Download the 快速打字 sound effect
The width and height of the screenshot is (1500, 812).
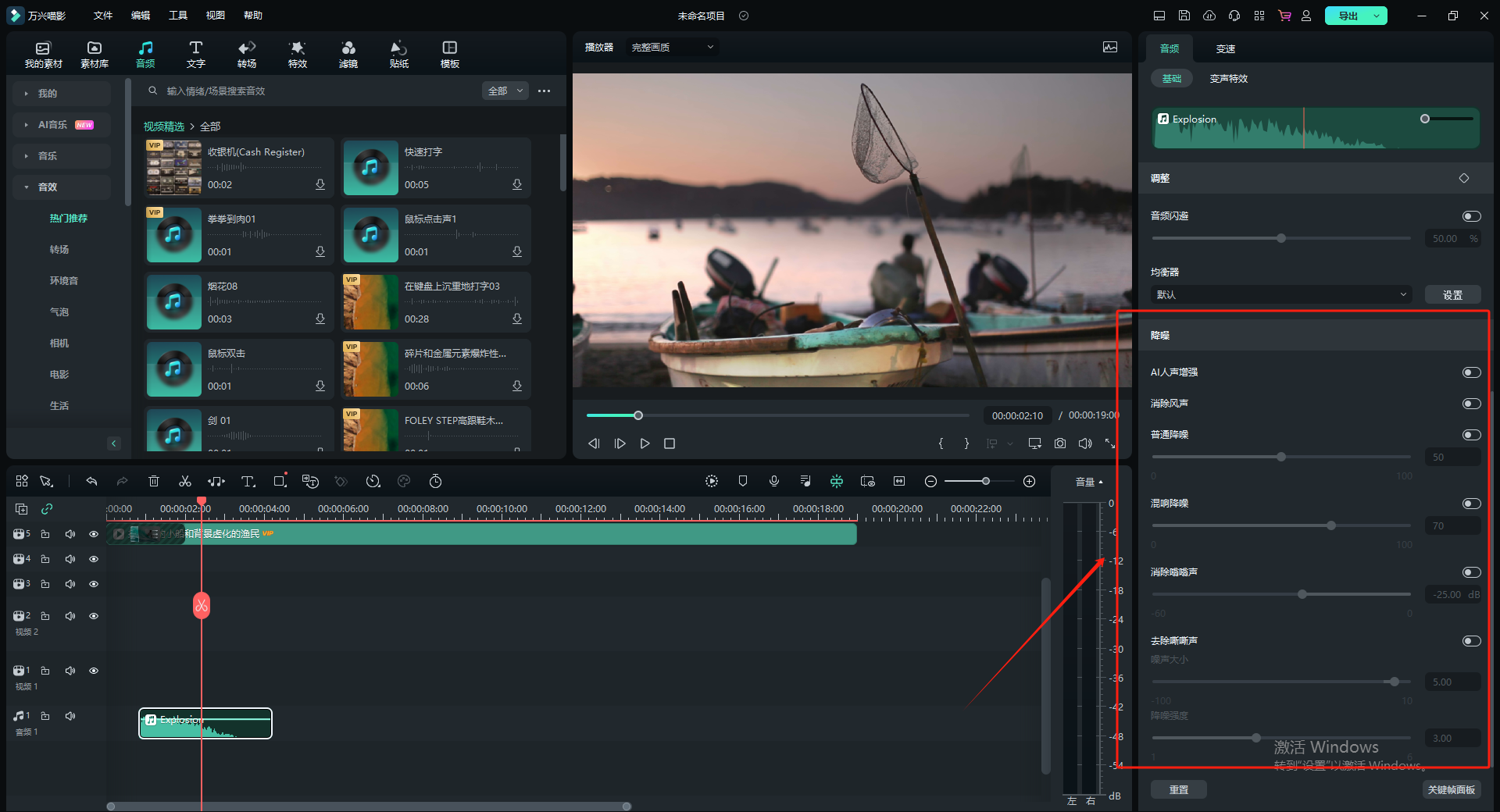[517, 185]
